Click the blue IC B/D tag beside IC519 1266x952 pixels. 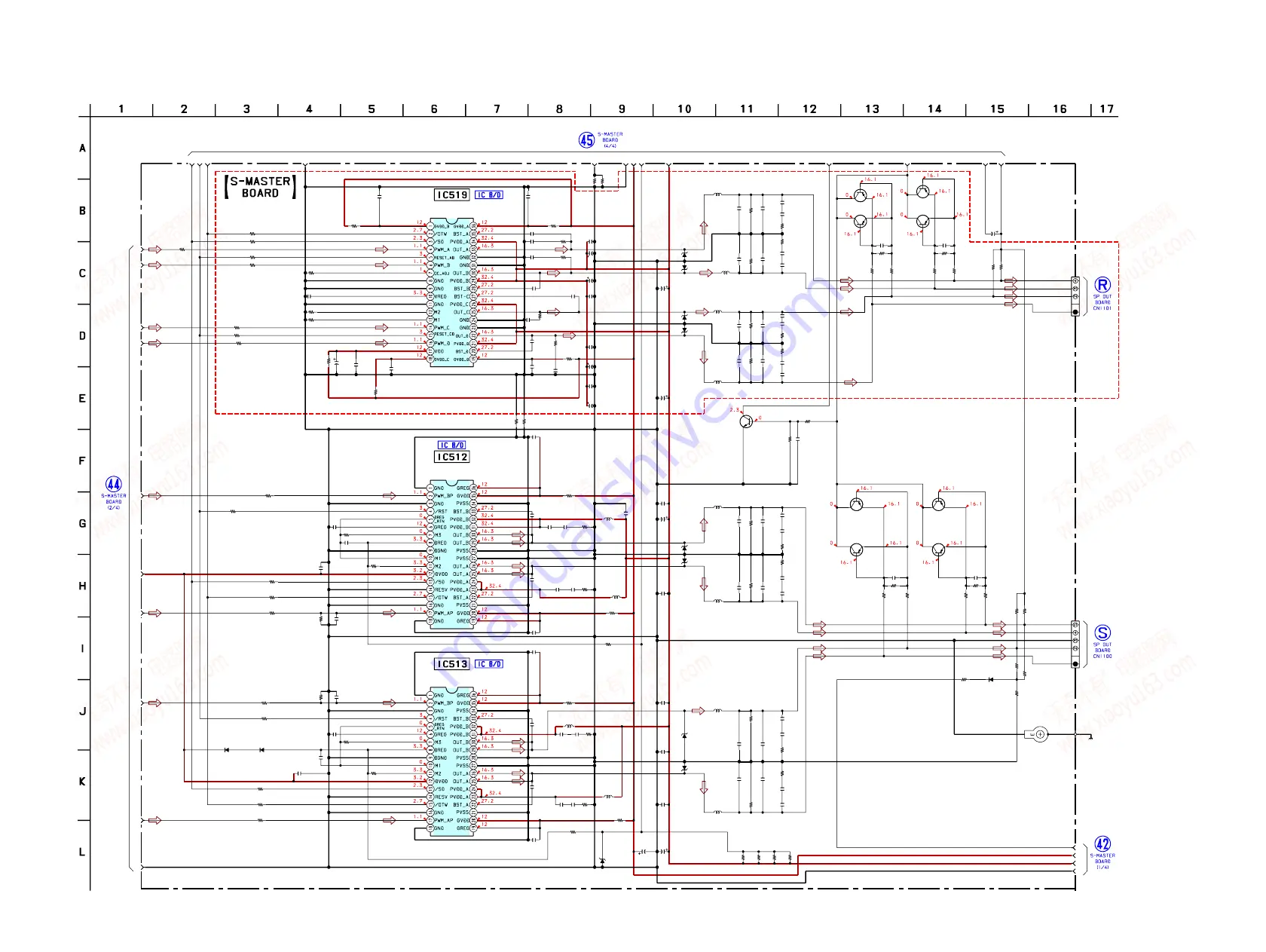click(488, 195)
